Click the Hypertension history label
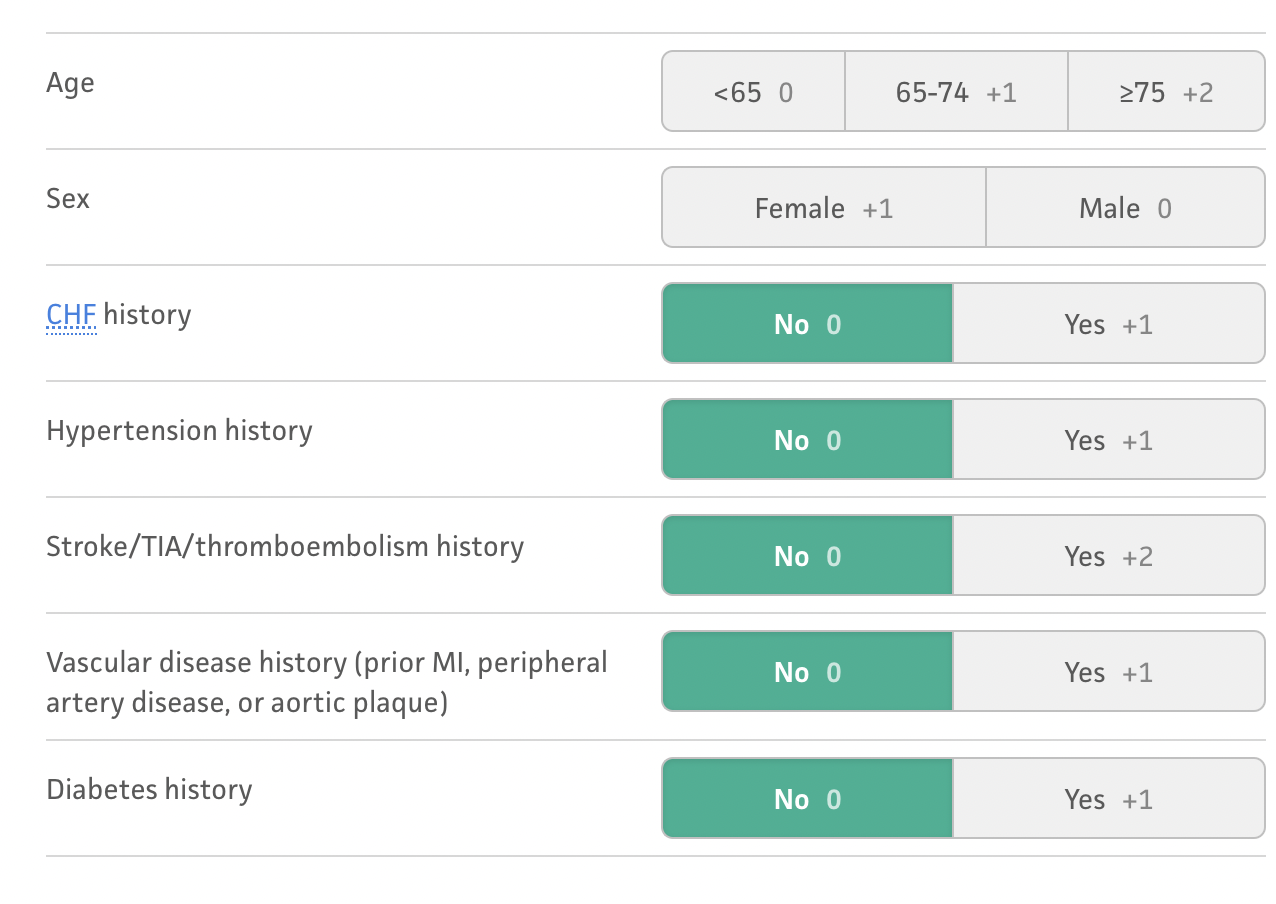 179,431
